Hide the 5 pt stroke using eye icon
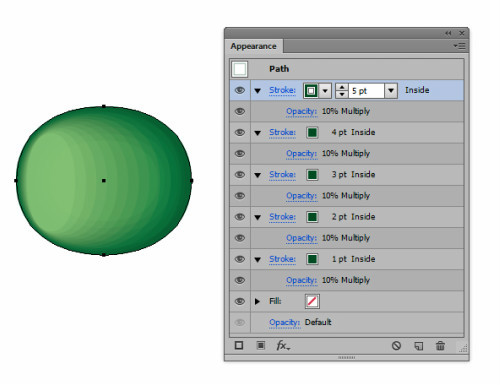 240,90
